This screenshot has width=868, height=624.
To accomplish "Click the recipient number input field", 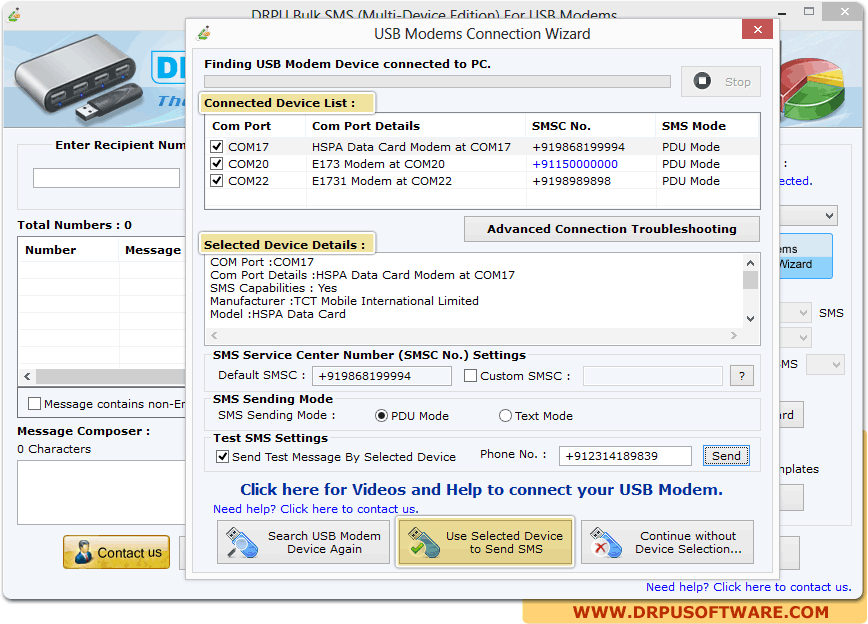I will tap(106, 178).
